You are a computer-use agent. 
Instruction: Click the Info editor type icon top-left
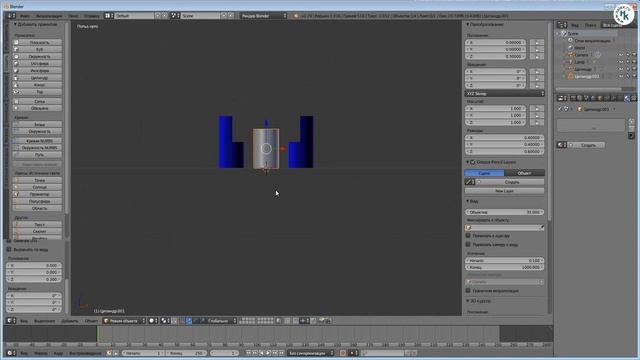point(11,16)
